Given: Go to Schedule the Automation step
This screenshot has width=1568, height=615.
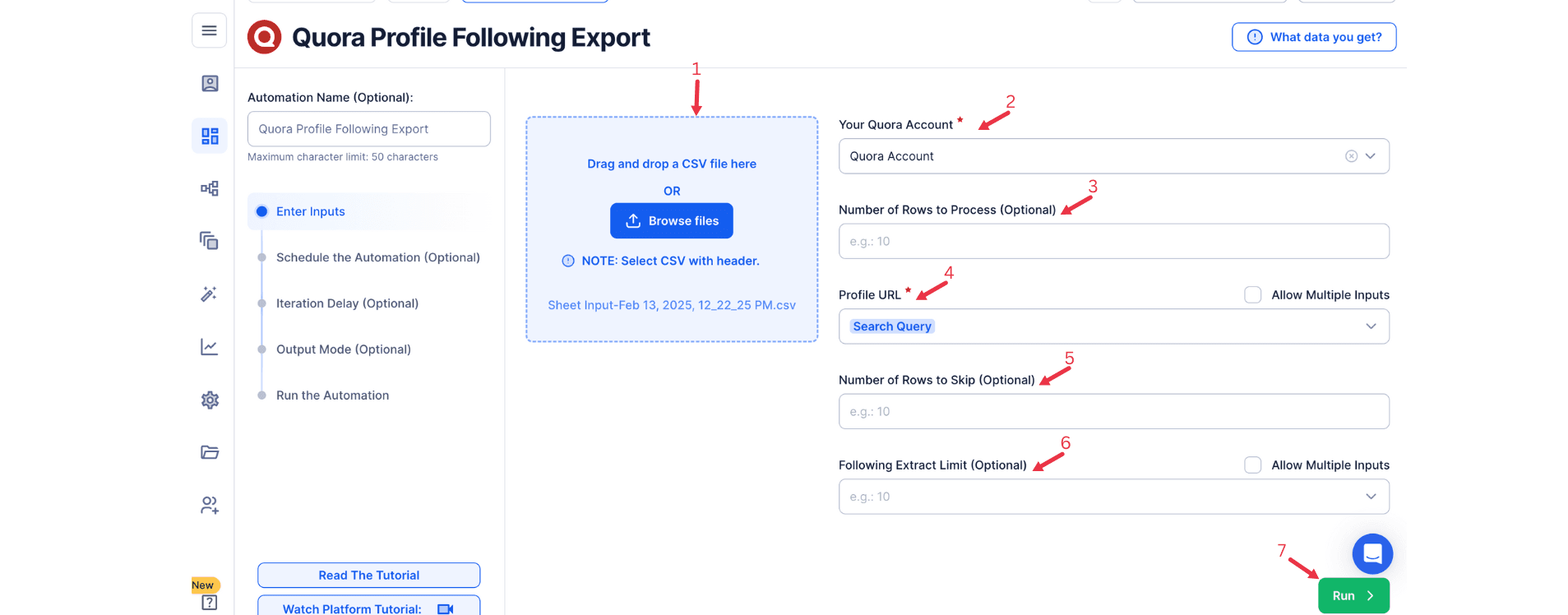Looking at the screenshot, I should [377, 257].
